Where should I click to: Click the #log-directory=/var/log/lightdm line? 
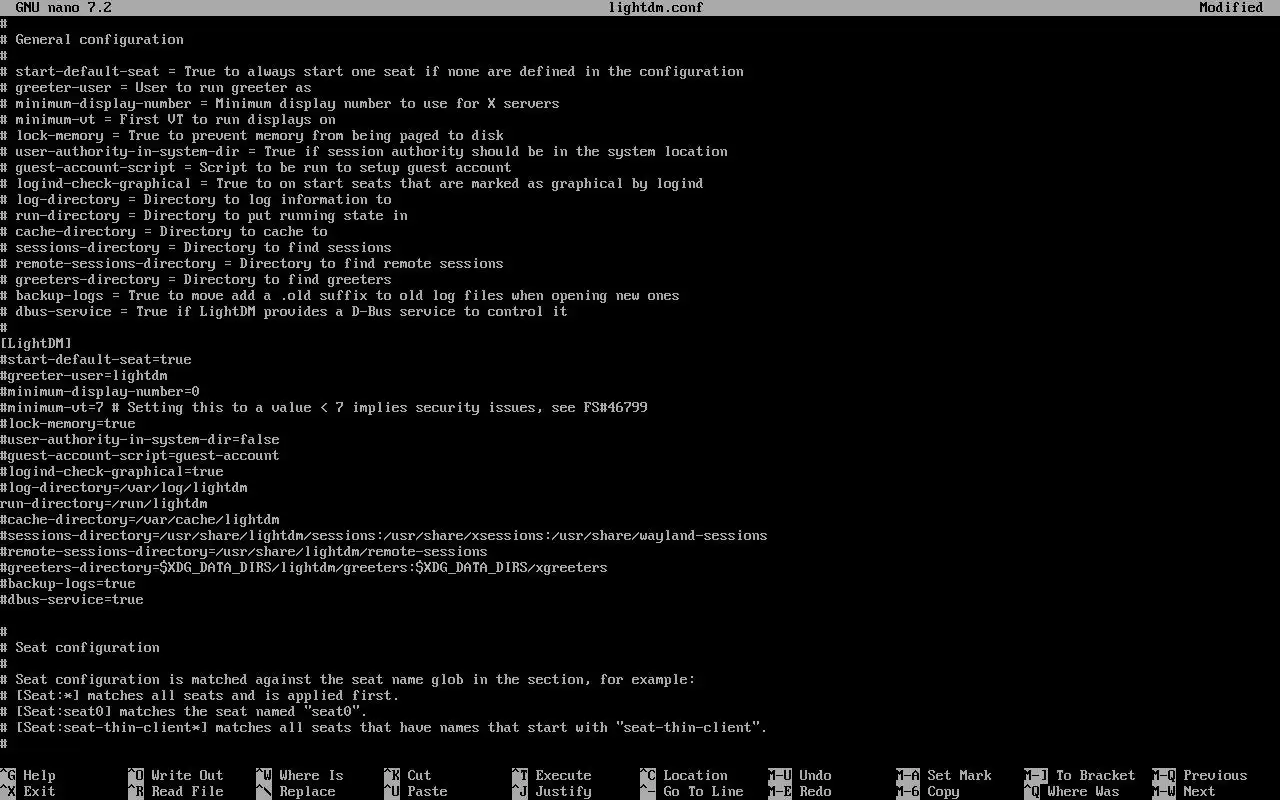pyautogui.click(x=124, y=487)
